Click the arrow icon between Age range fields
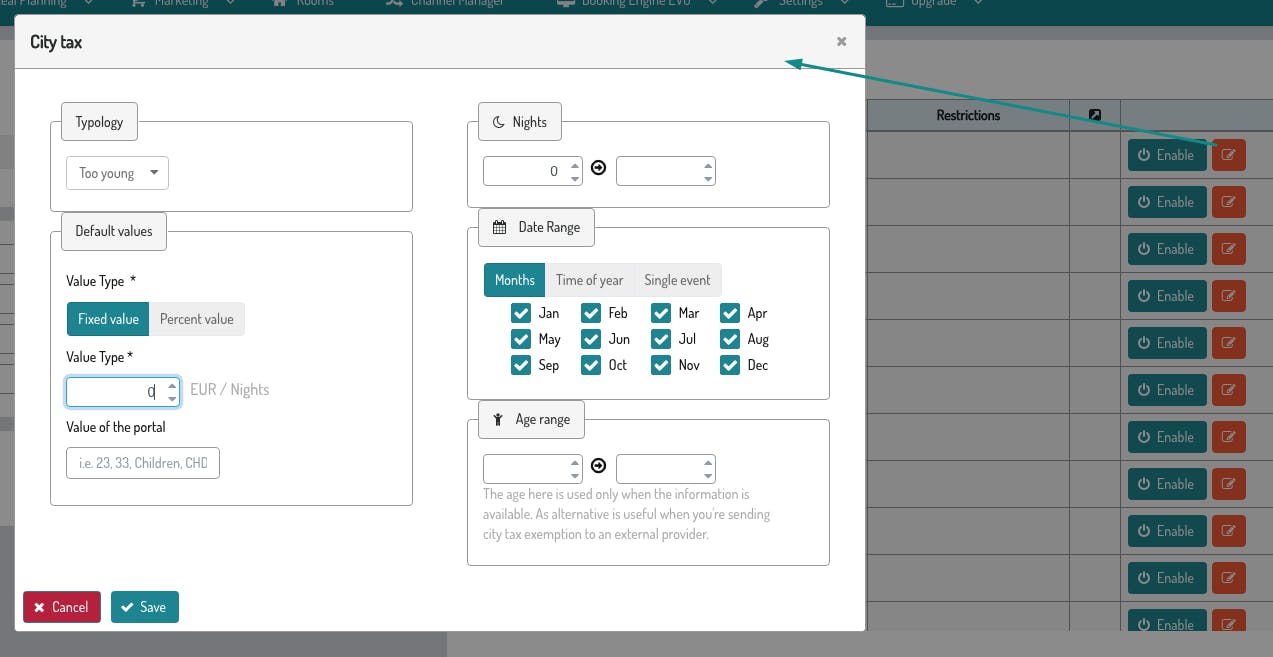 point(599,465)
